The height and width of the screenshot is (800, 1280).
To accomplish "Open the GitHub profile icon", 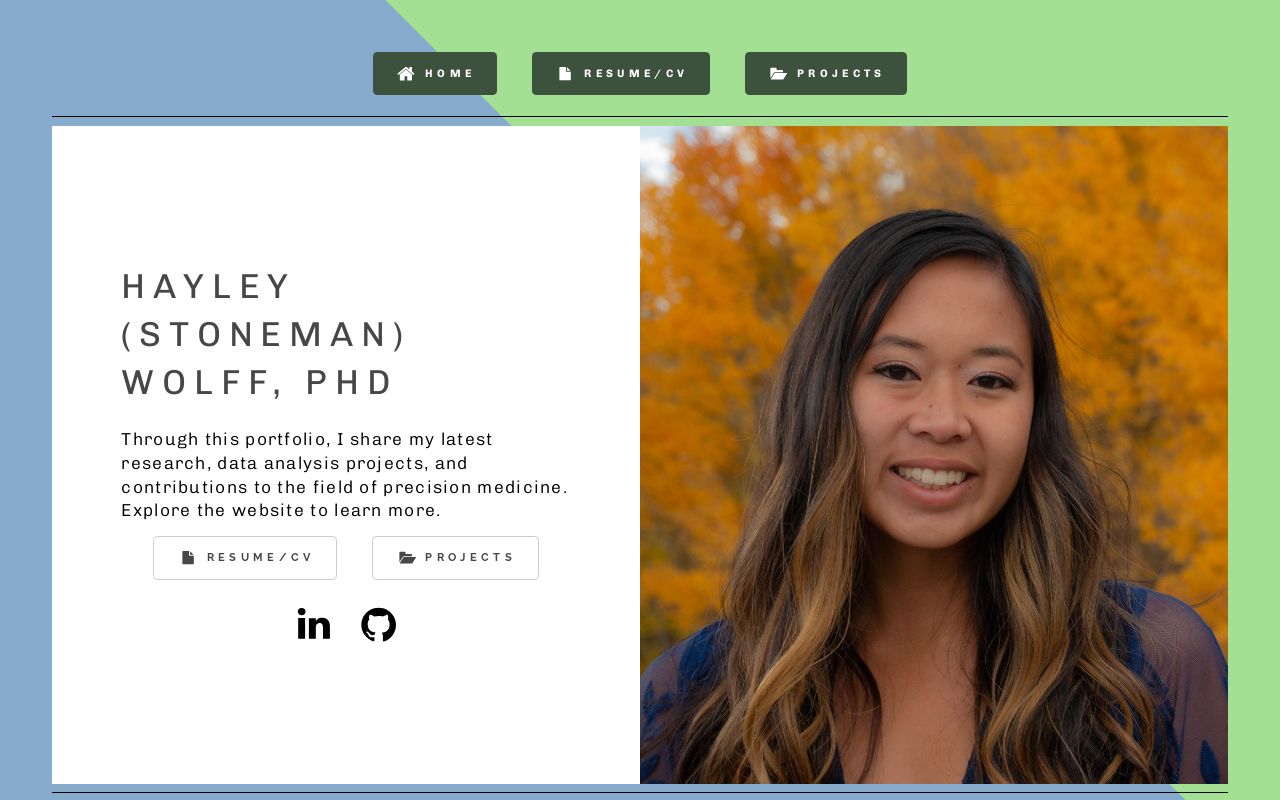I will [378, 624].
